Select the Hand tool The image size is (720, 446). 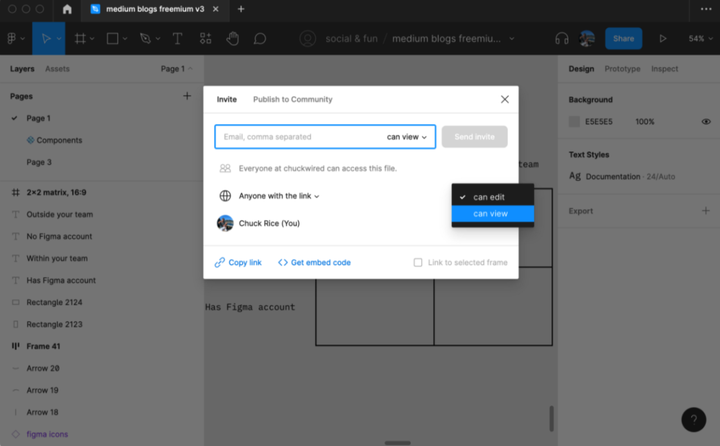click(x=233, y=39)
